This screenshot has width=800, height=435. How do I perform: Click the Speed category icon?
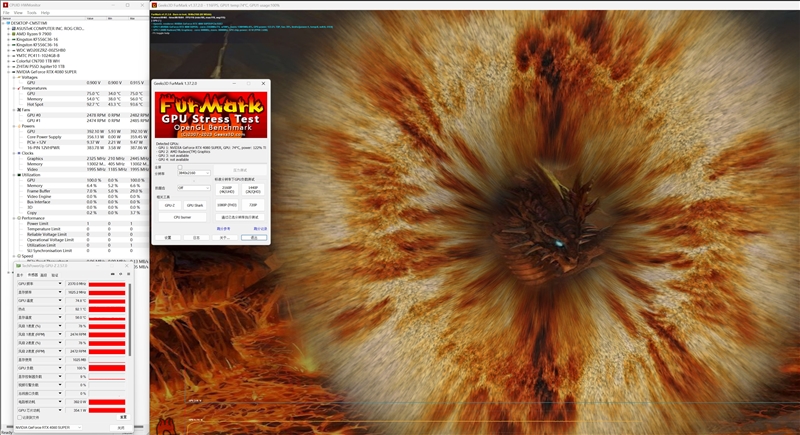19,256
